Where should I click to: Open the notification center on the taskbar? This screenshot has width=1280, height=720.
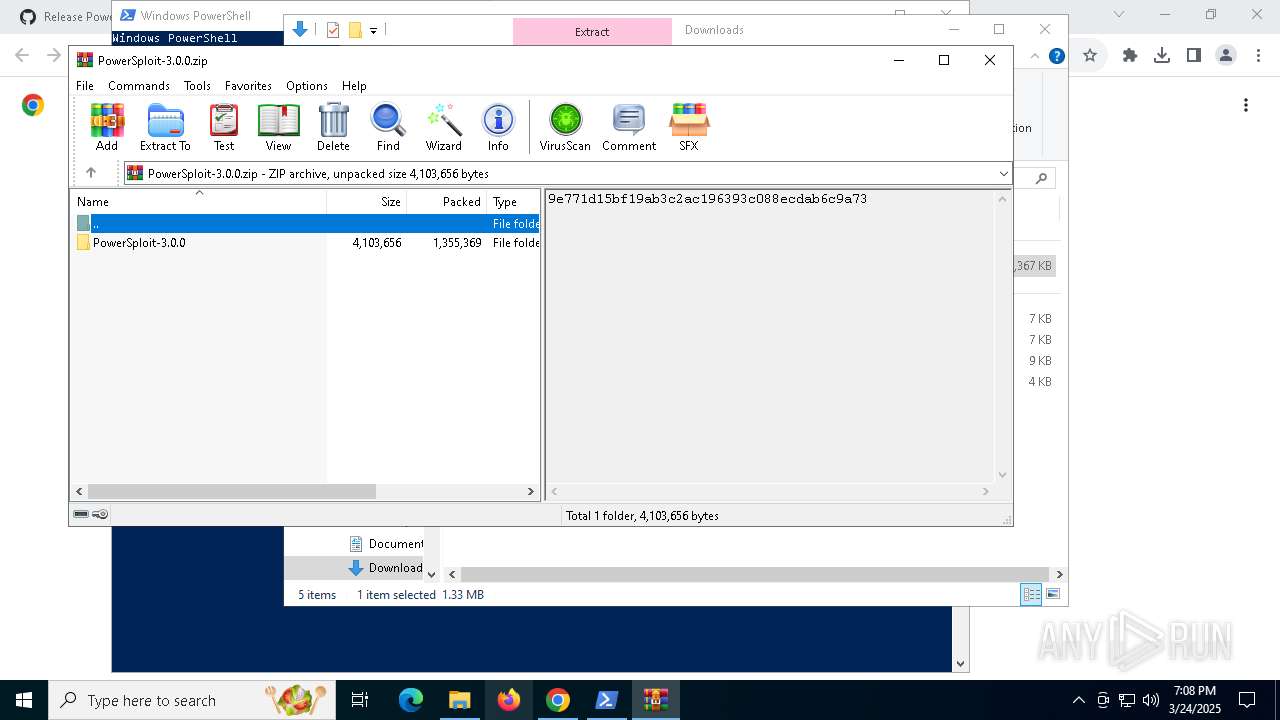coord(1247,700)
